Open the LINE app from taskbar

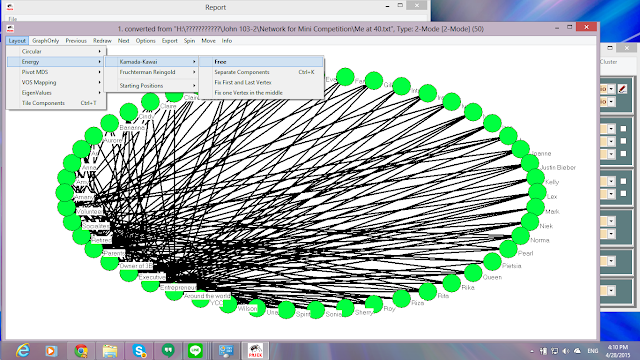(x=195, y=351)
